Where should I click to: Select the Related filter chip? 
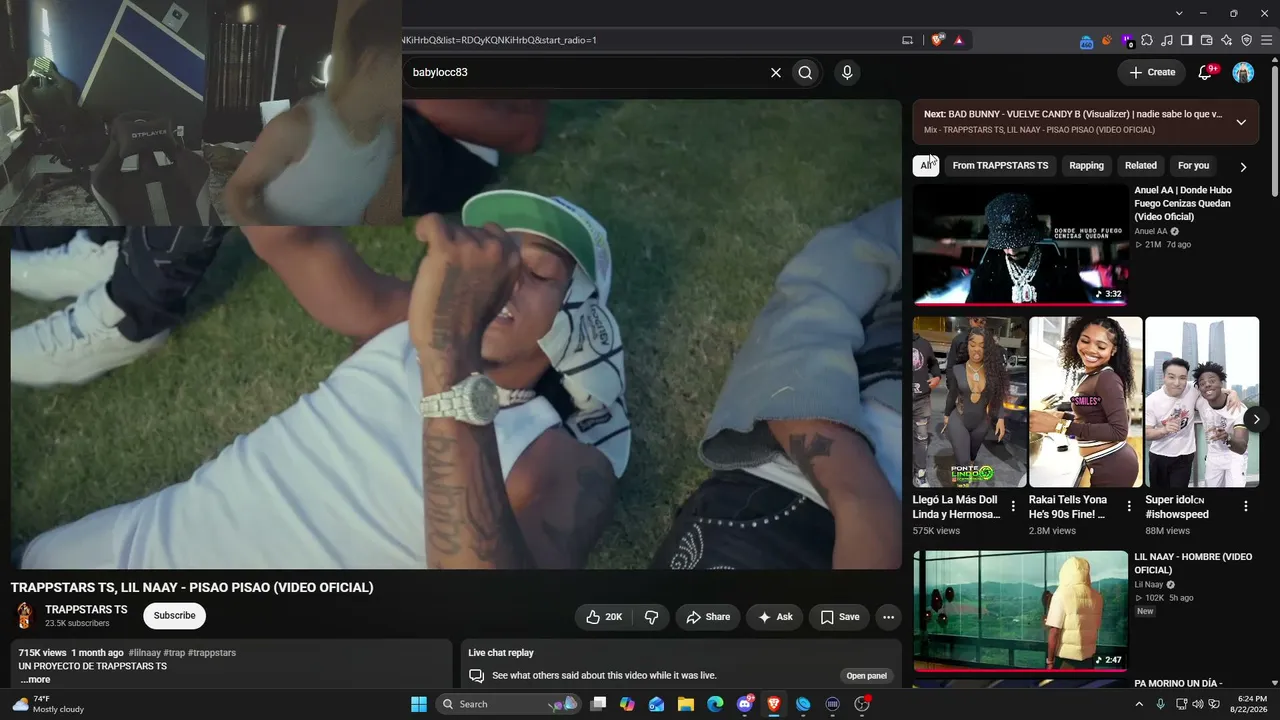pyautogui.click(x=1140, y=166)
